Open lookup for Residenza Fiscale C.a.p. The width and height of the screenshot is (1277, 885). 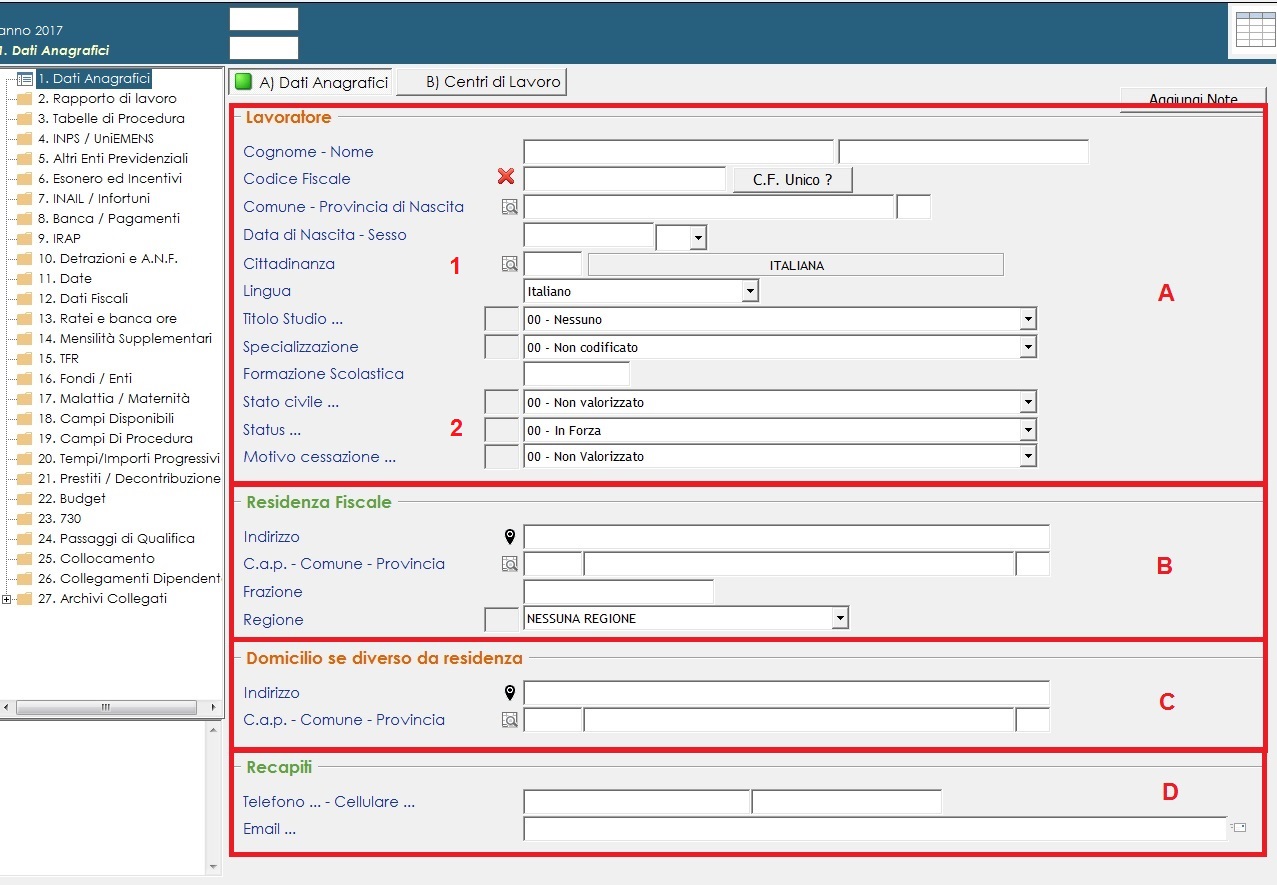click(510, 564)
